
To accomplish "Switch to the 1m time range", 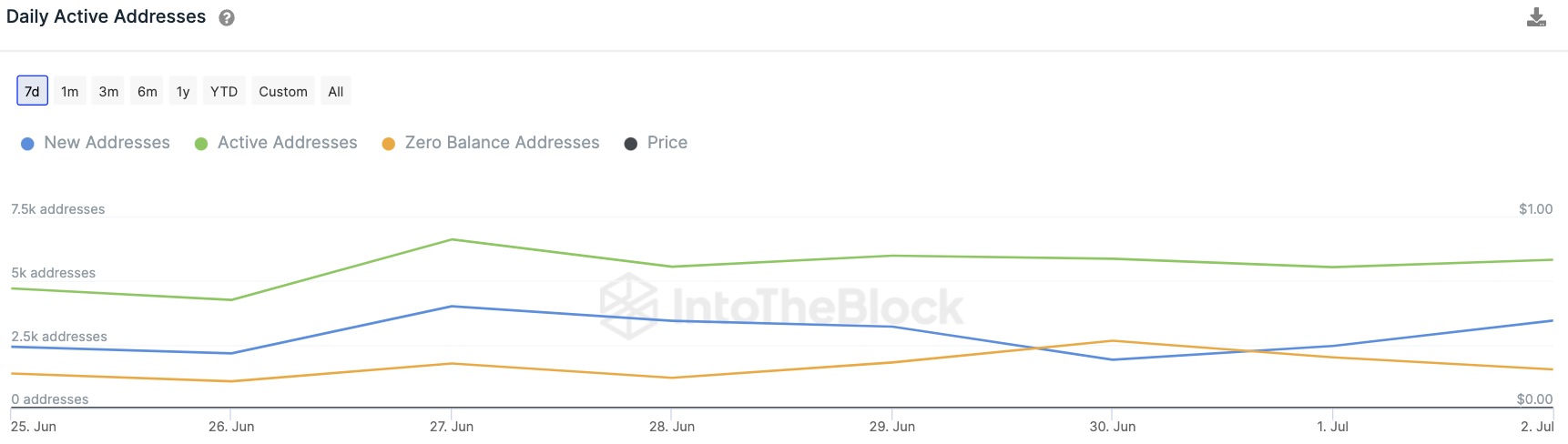I will (x=70, y=91).
